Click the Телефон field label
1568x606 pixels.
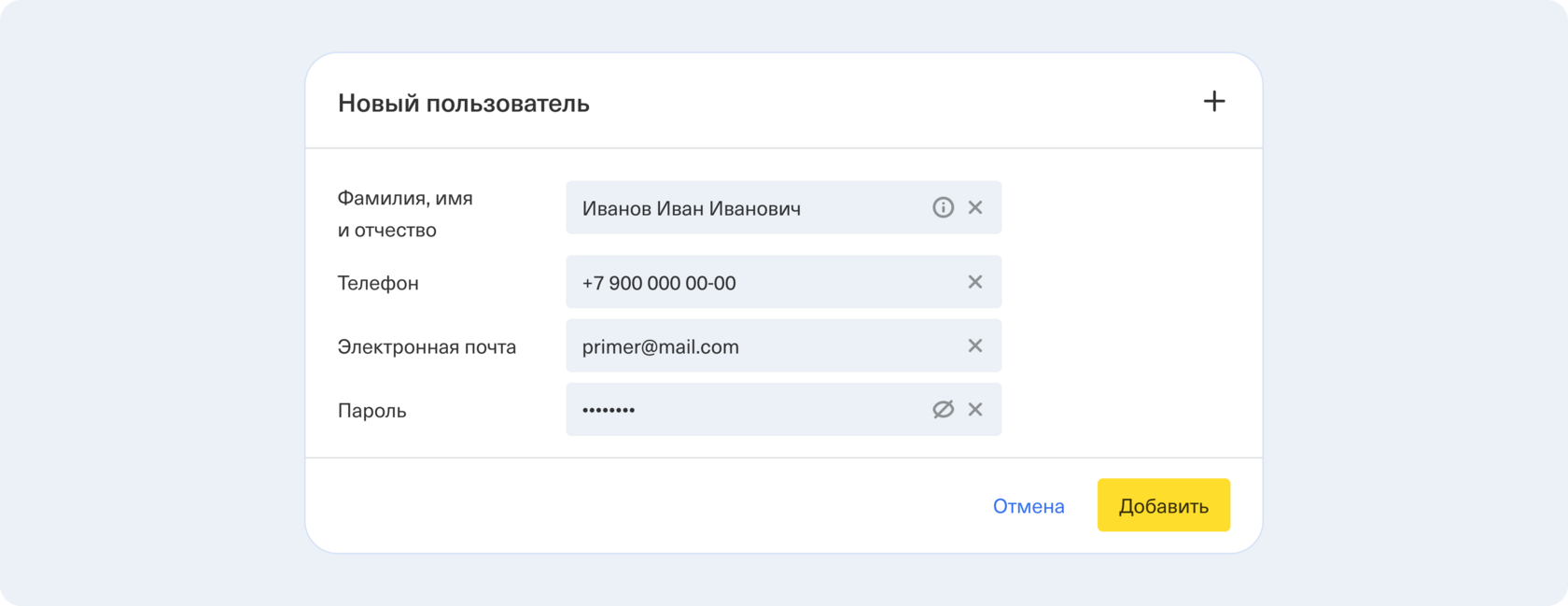(x=378, y=283)
